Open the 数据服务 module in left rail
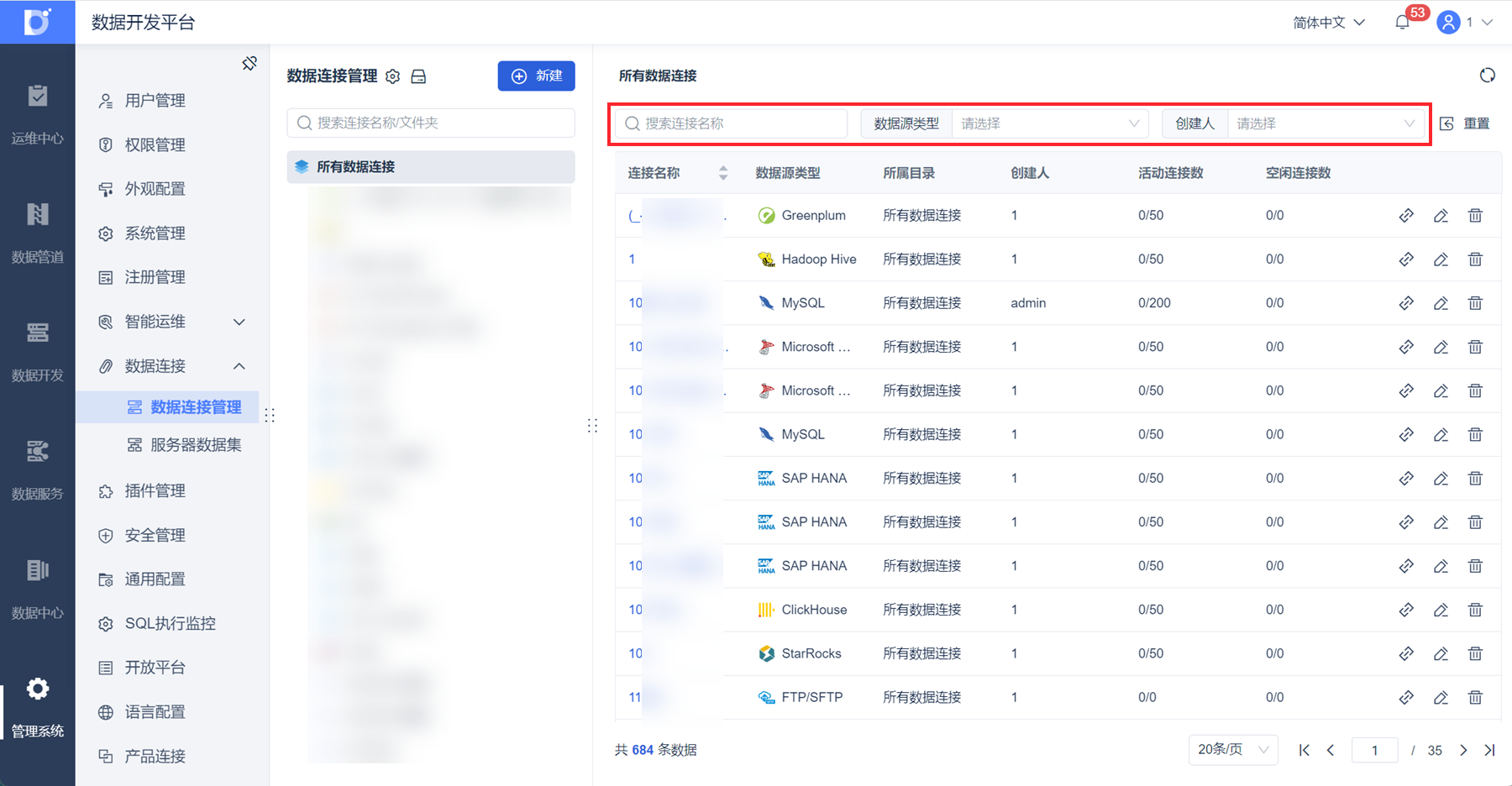 38,469
